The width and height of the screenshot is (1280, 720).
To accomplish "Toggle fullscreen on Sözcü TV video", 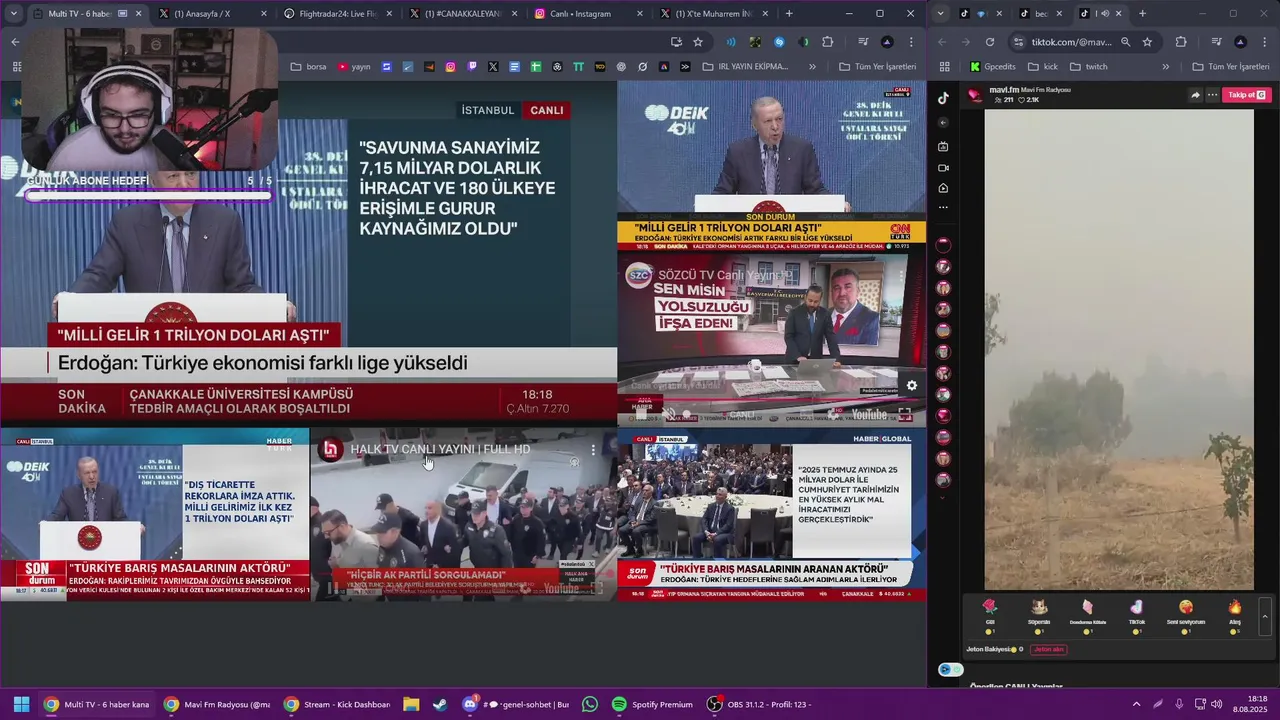I will (904, 413).
